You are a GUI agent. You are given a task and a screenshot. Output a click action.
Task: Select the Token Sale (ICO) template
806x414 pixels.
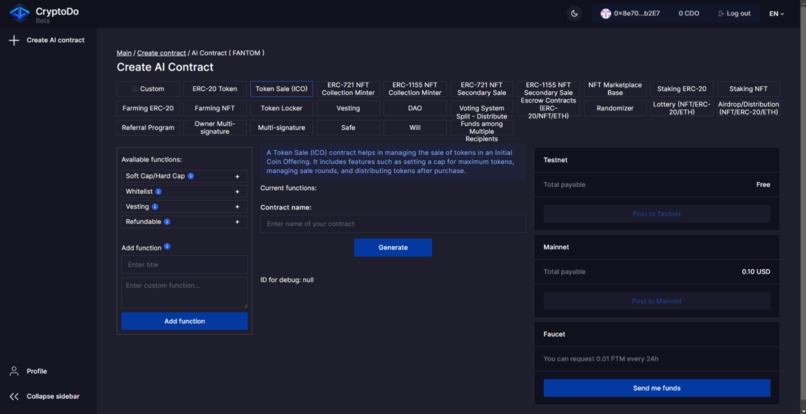click(282, 89)
